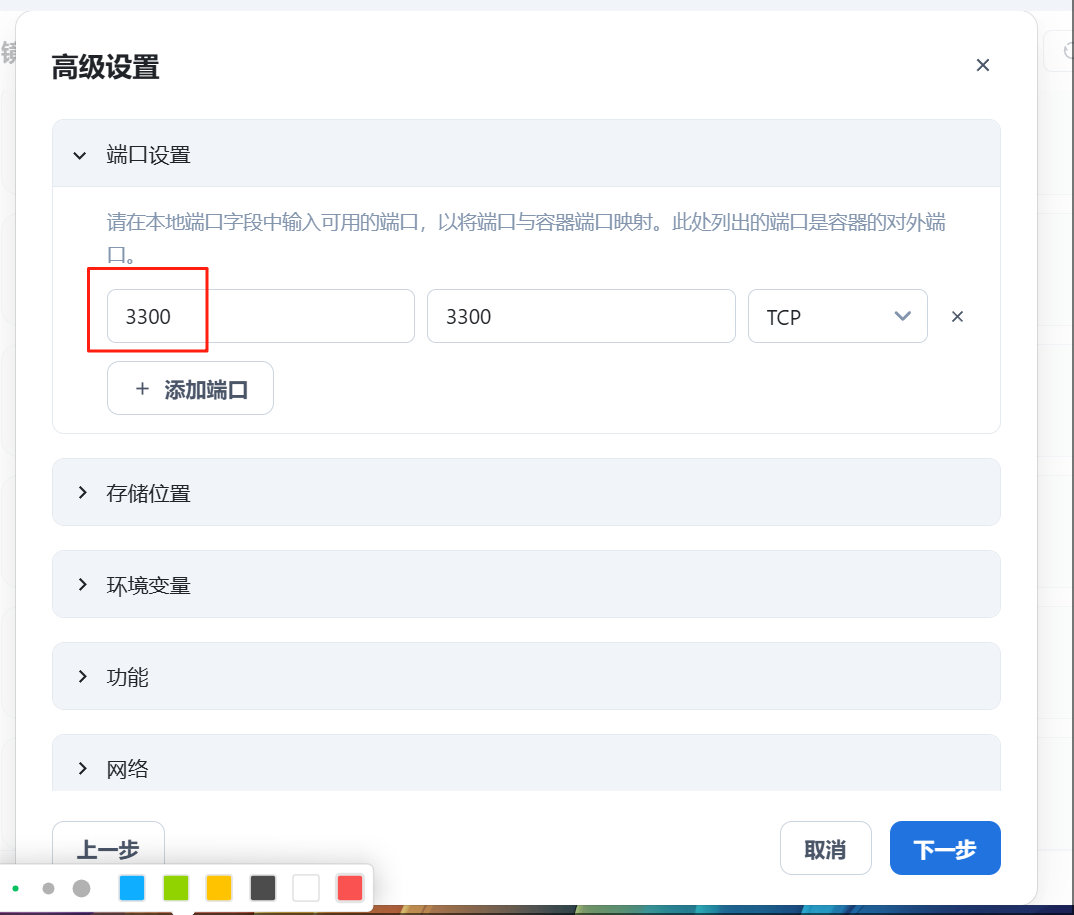Click the container port field 3300

click(581, 316)
